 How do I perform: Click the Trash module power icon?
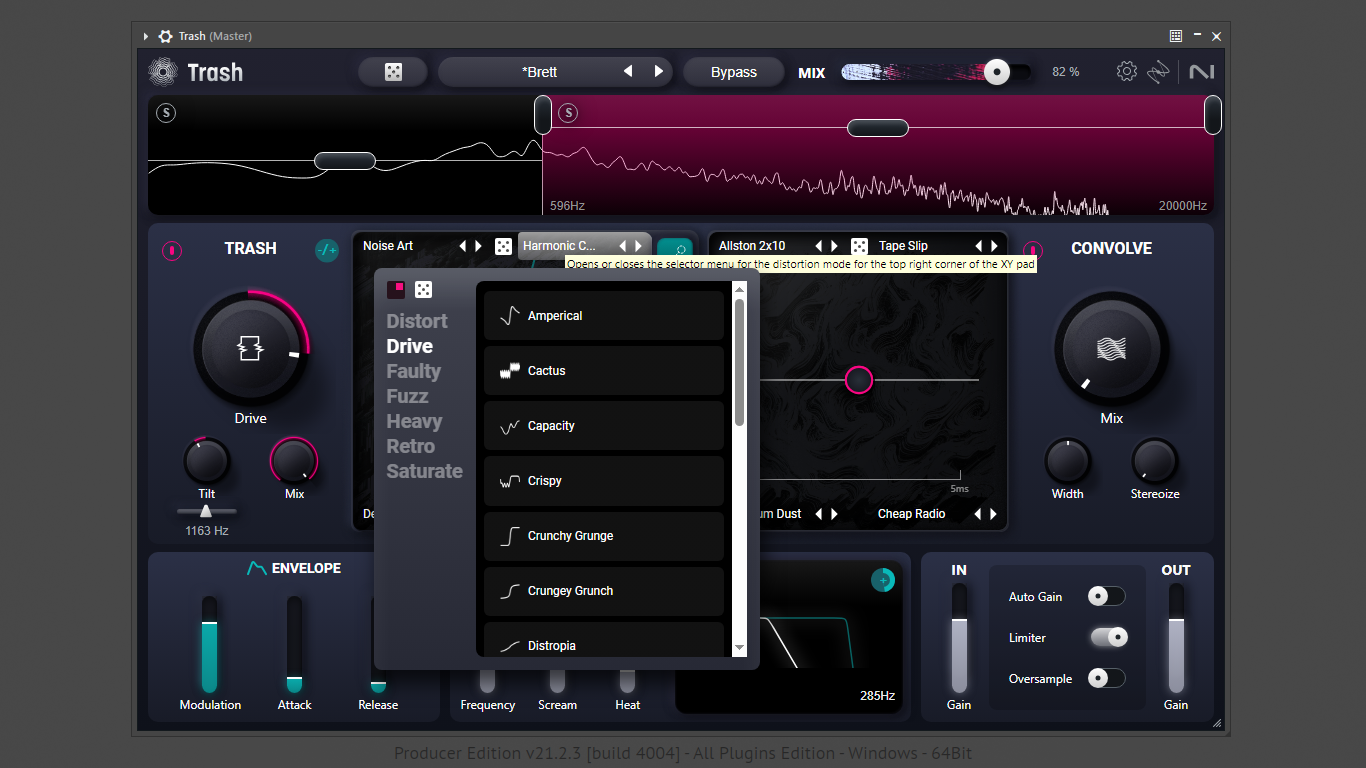click(x=172, y=250)
